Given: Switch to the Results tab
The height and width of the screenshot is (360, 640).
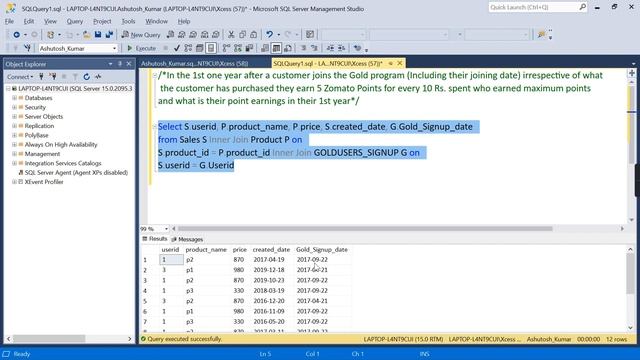Looking at the screenshot, I should [155, 239].
